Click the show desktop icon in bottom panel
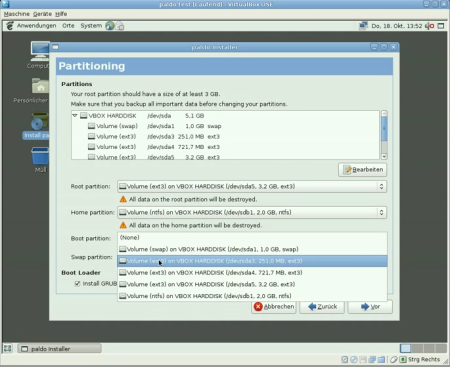The image size is (450, 367). pos(7,349)
